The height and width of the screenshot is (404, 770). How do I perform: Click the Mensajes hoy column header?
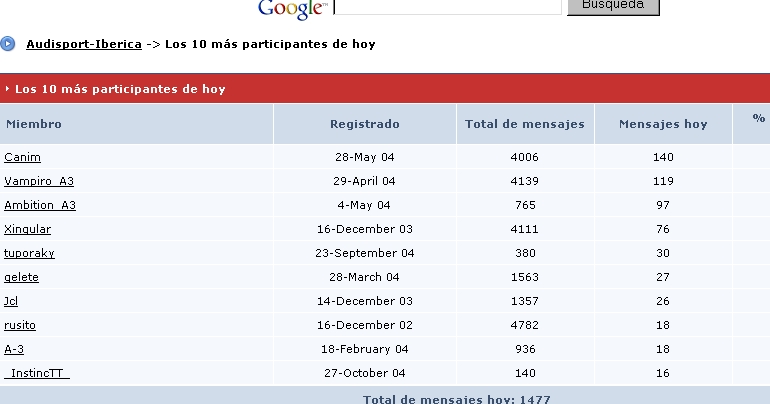663,124
